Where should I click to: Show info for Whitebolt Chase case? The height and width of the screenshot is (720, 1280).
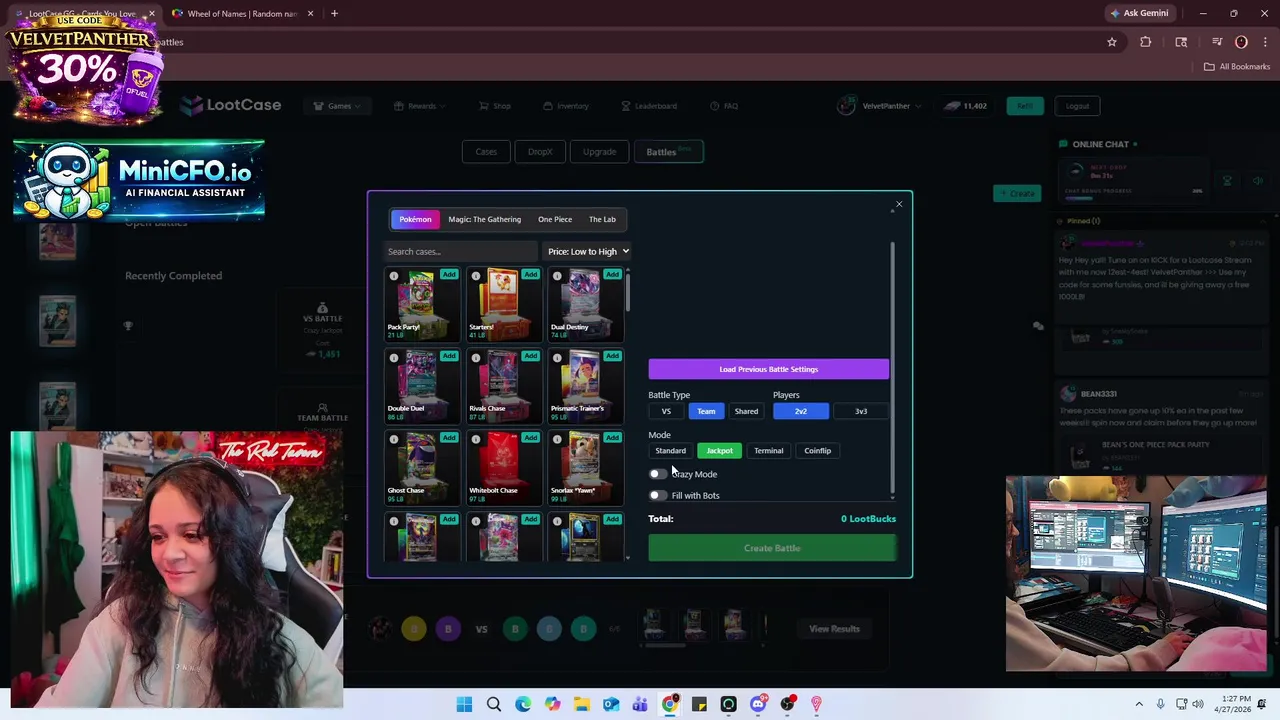pos(476,439)
